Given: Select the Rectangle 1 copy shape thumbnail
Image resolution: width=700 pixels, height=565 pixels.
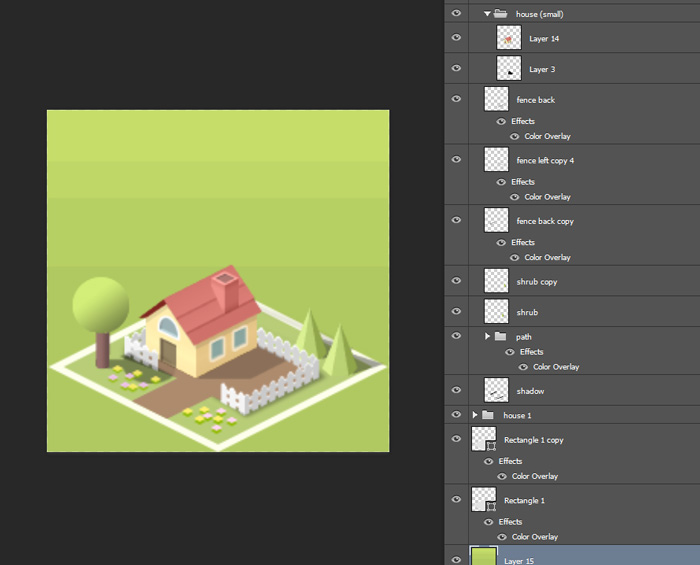Looking at the screenshot, I should (484, 439).
